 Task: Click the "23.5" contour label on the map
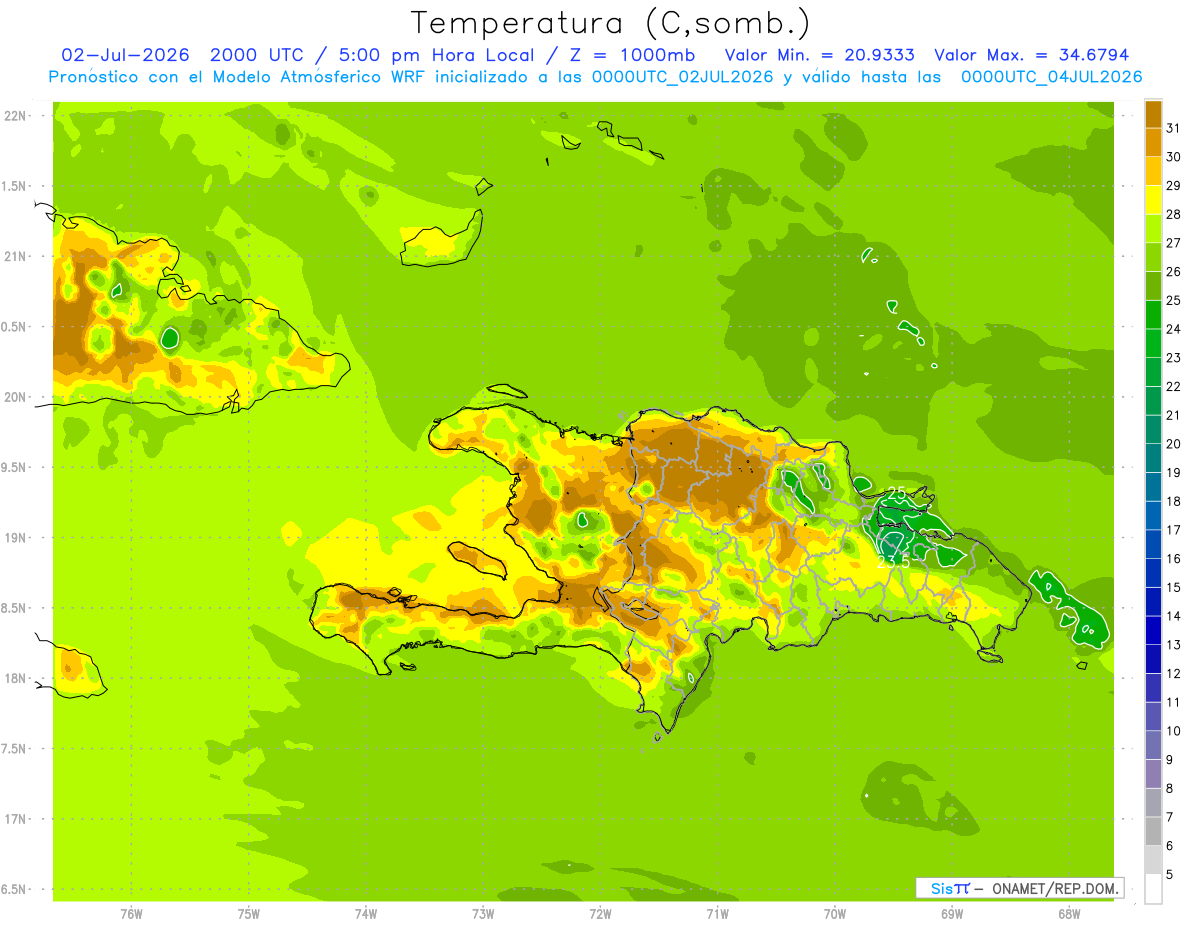[893, 562]
